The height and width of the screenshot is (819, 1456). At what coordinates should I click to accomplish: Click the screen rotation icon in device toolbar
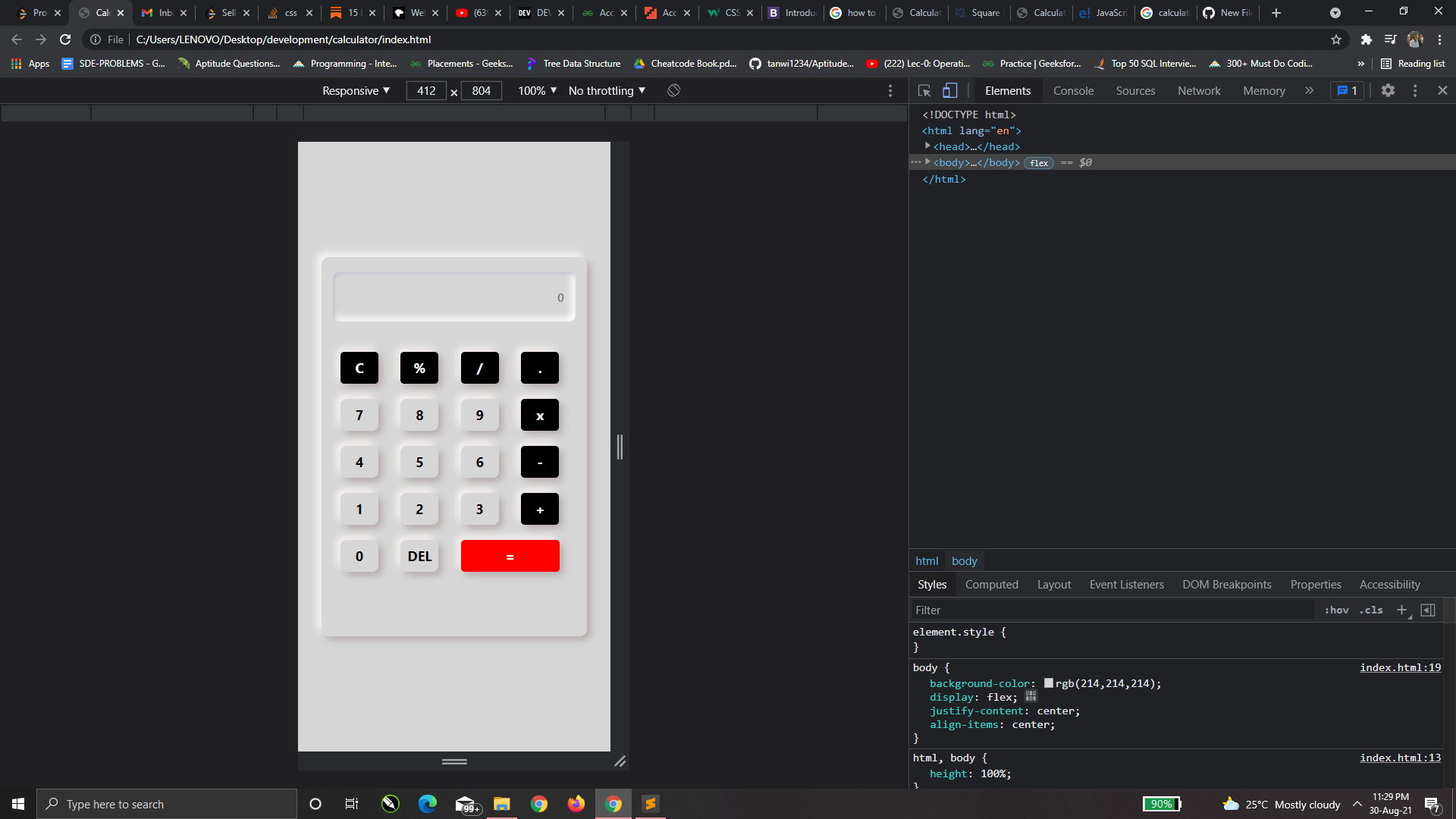[673, 90]
